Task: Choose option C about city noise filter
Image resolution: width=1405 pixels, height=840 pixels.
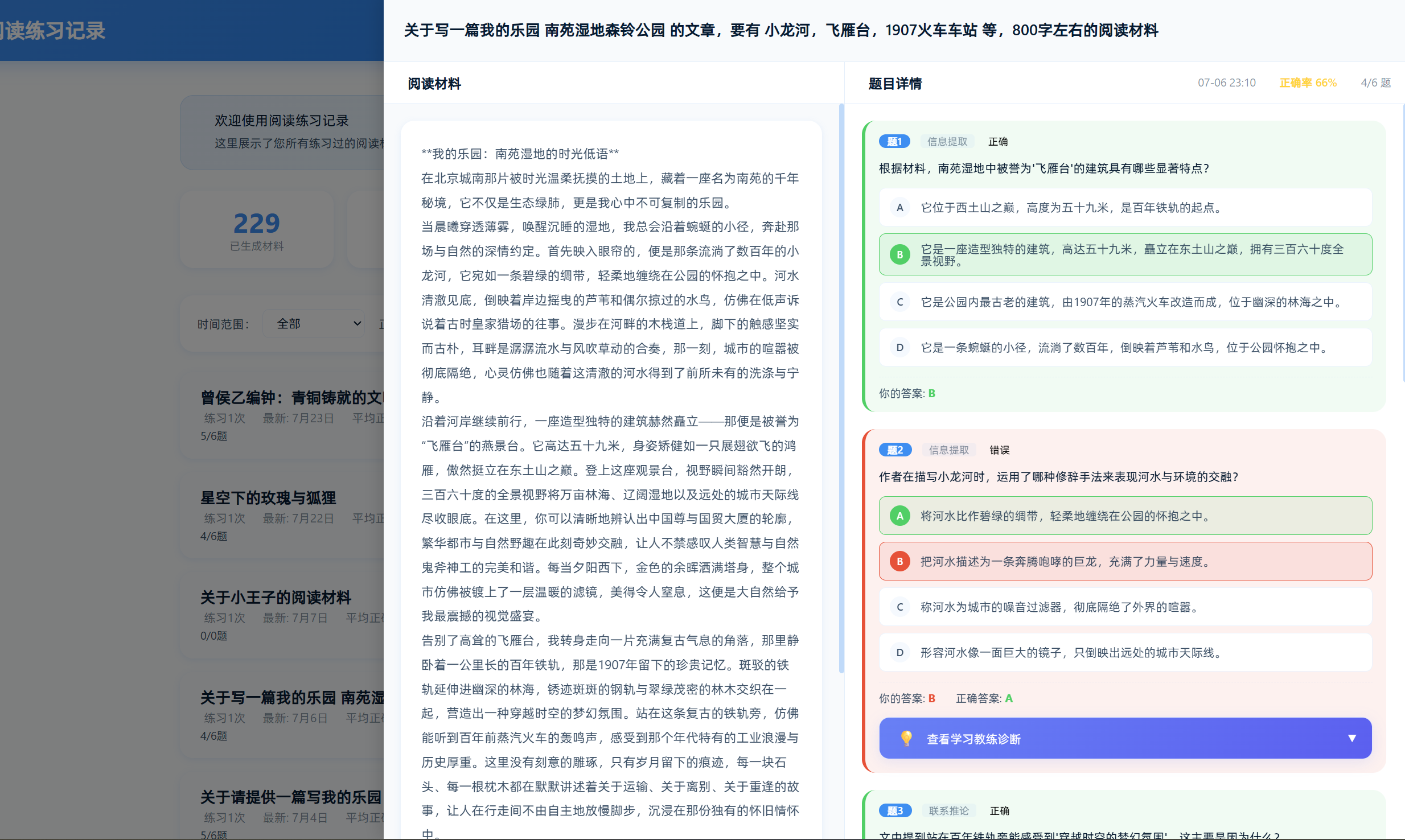Action: coord(1125,607)
